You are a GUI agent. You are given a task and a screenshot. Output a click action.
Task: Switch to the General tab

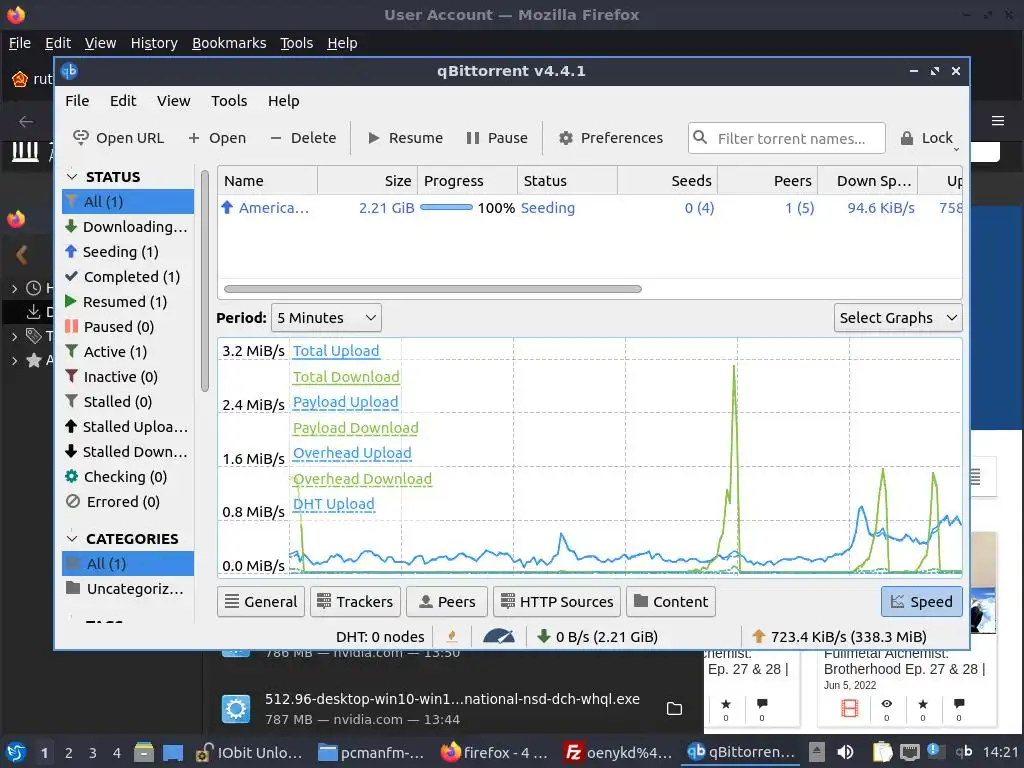(261, 601)
